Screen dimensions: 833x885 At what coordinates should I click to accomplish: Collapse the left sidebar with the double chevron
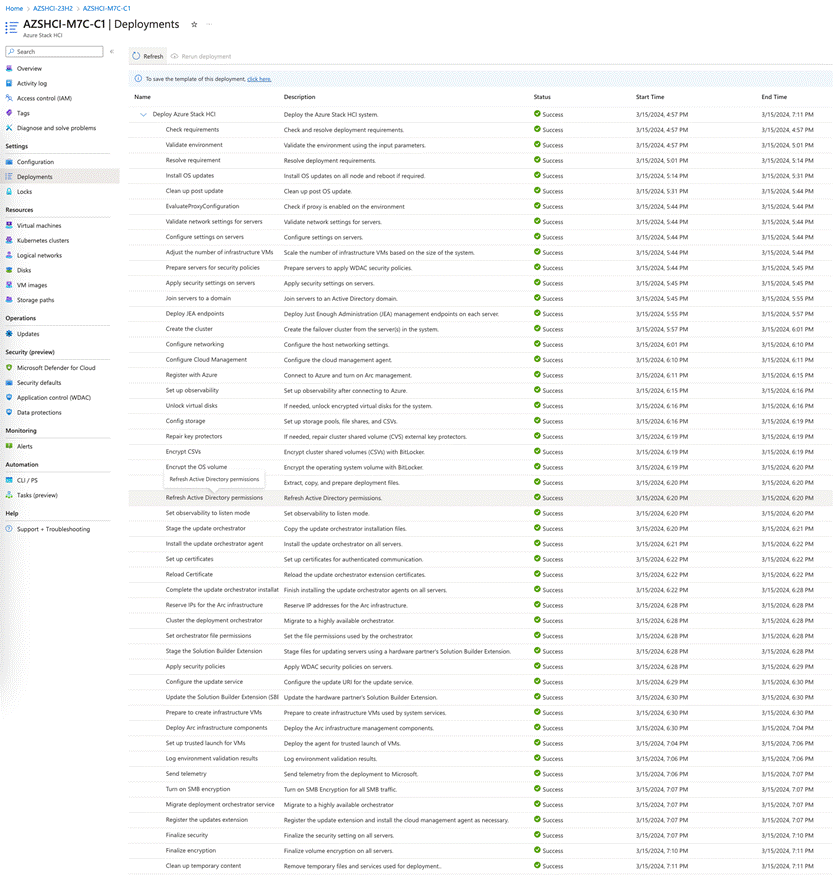pos(110,49)
